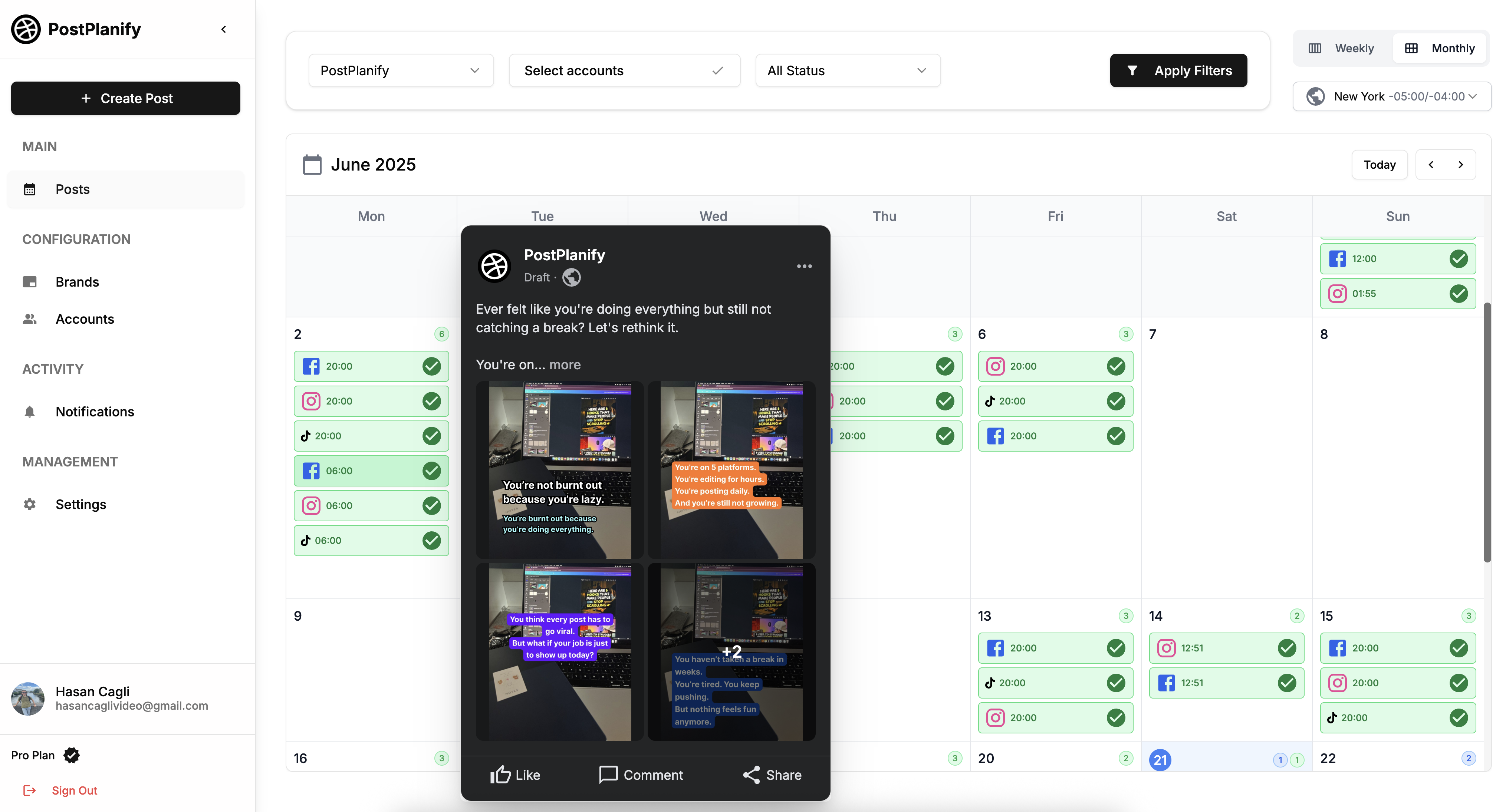Open the New York timezone dropdown

click(1392, 96)
